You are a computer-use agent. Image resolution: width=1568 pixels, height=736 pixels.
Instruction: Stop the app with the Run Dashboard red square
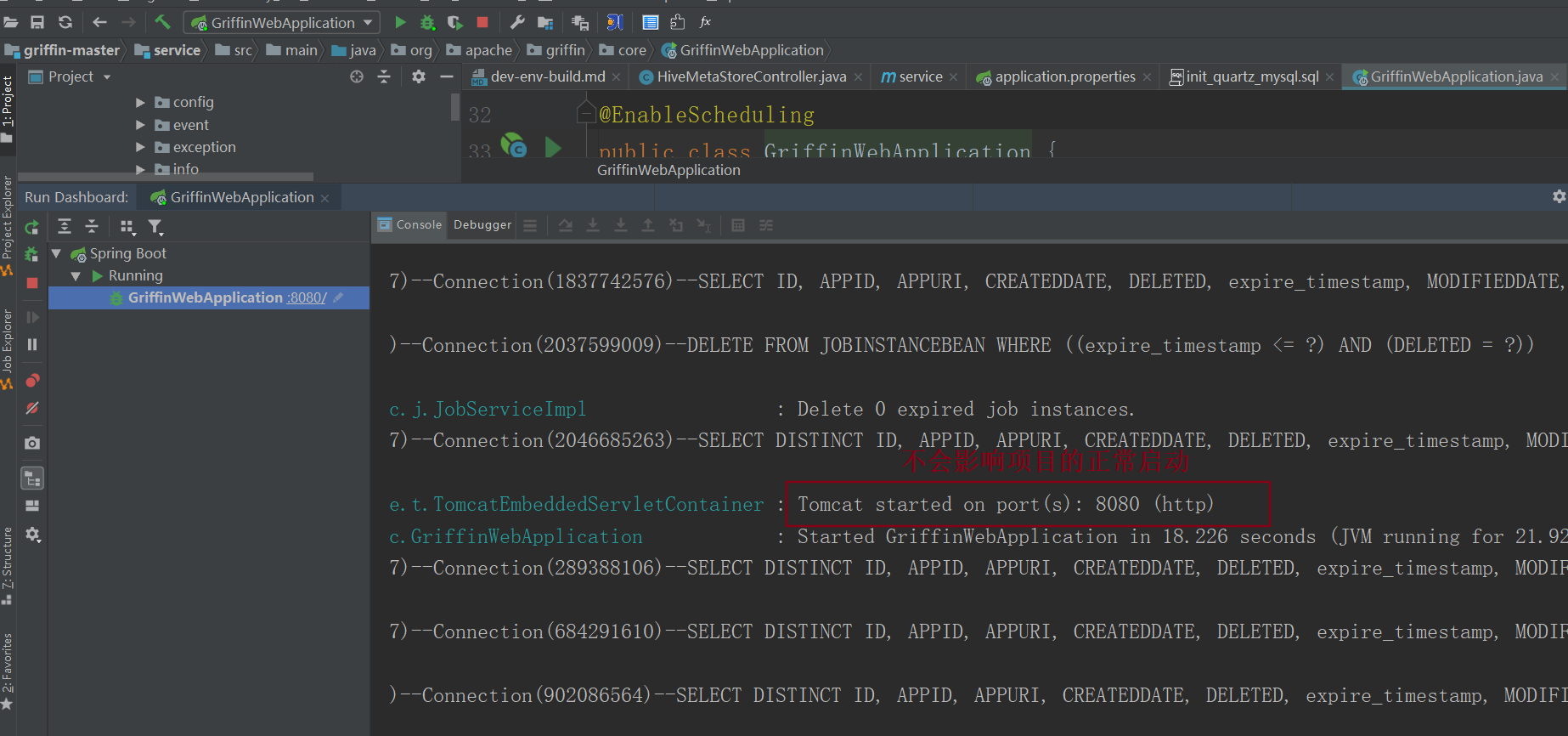tap(32, 283)
